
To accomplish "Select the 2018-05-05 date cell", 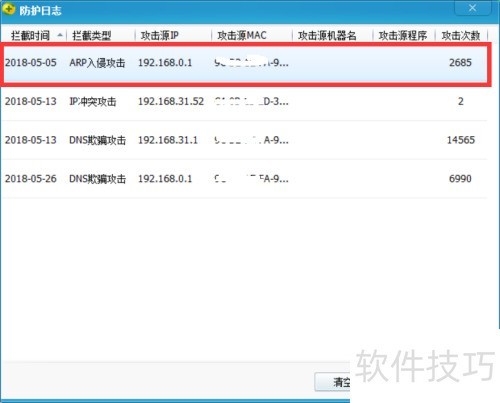I will point(31,63).
